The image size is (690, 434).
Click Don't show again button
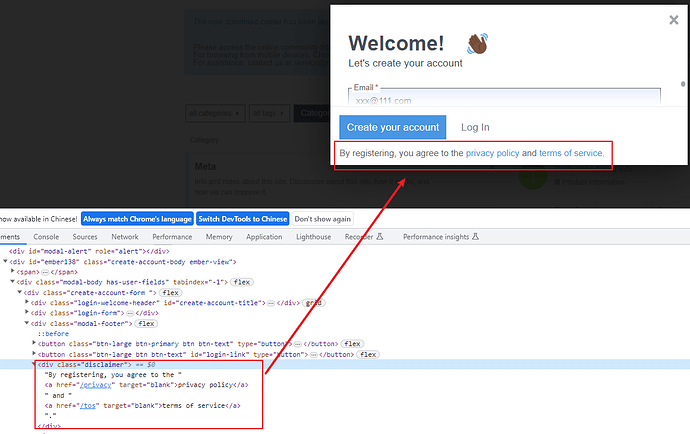(323, 219)
